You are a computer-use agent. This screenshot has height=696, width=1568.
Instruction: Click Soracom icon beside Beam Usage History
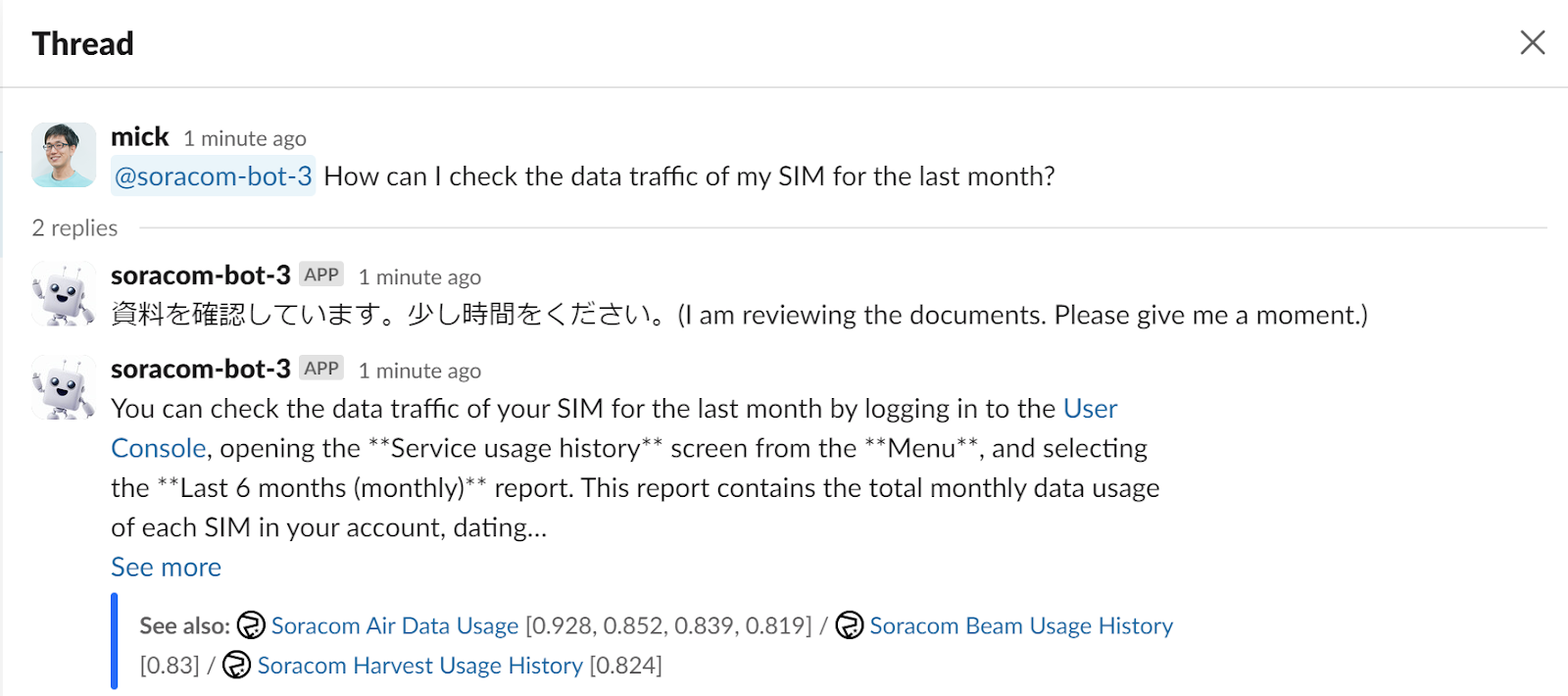click(850, 625)
